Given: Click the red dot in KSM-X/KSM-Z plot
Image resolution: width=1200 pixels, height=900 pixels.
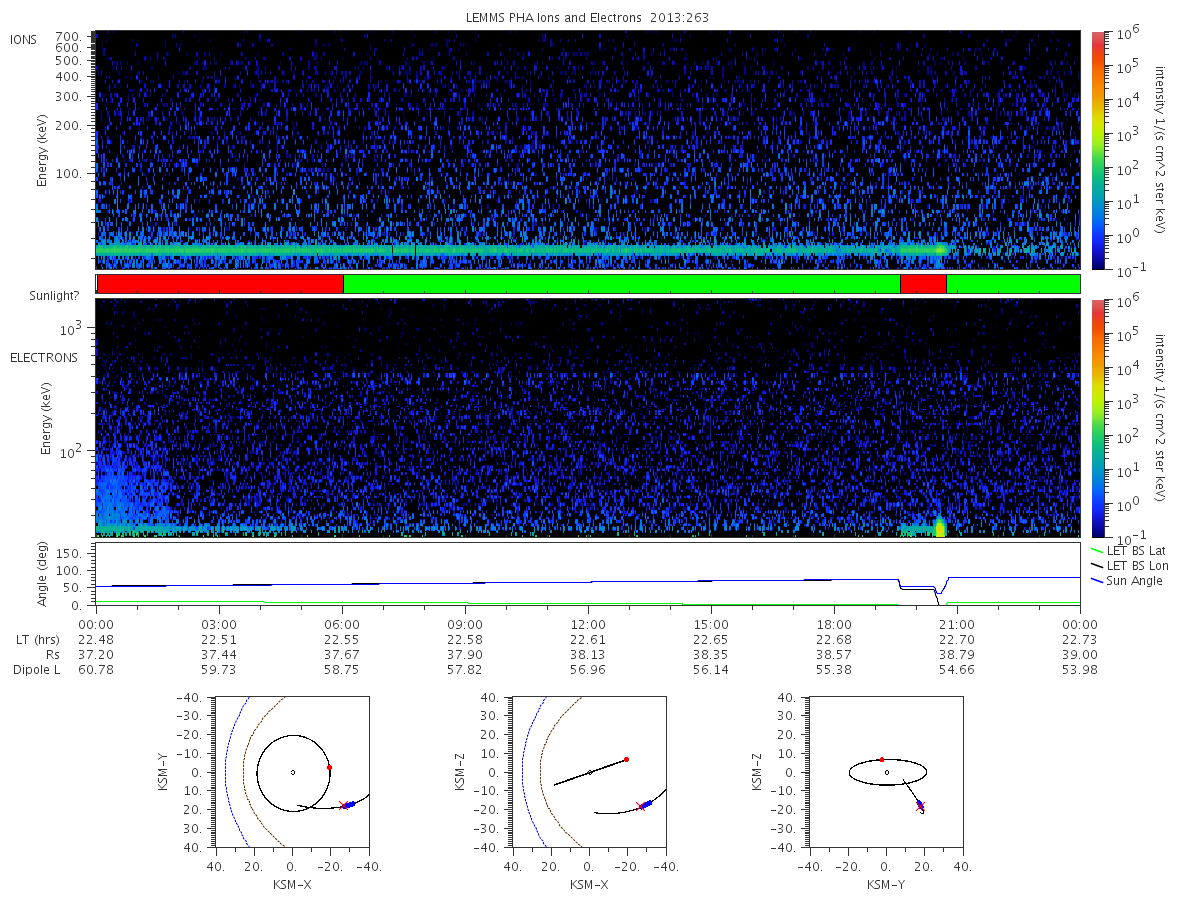Looking at the screenshot, I should click(626, 759).
